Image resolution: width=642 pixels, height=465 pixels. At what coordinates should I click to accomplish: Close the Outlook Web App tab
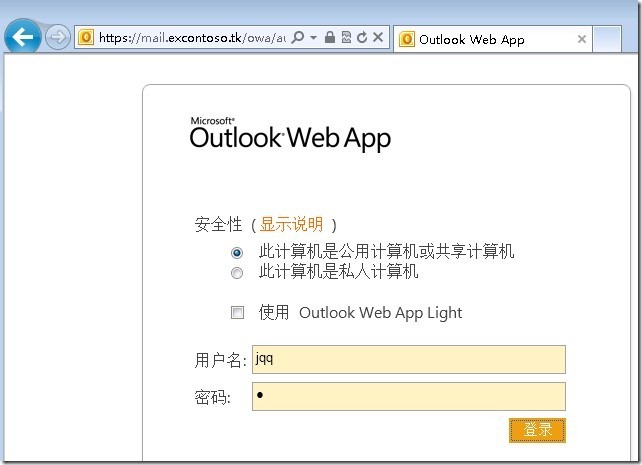(582, 40)
